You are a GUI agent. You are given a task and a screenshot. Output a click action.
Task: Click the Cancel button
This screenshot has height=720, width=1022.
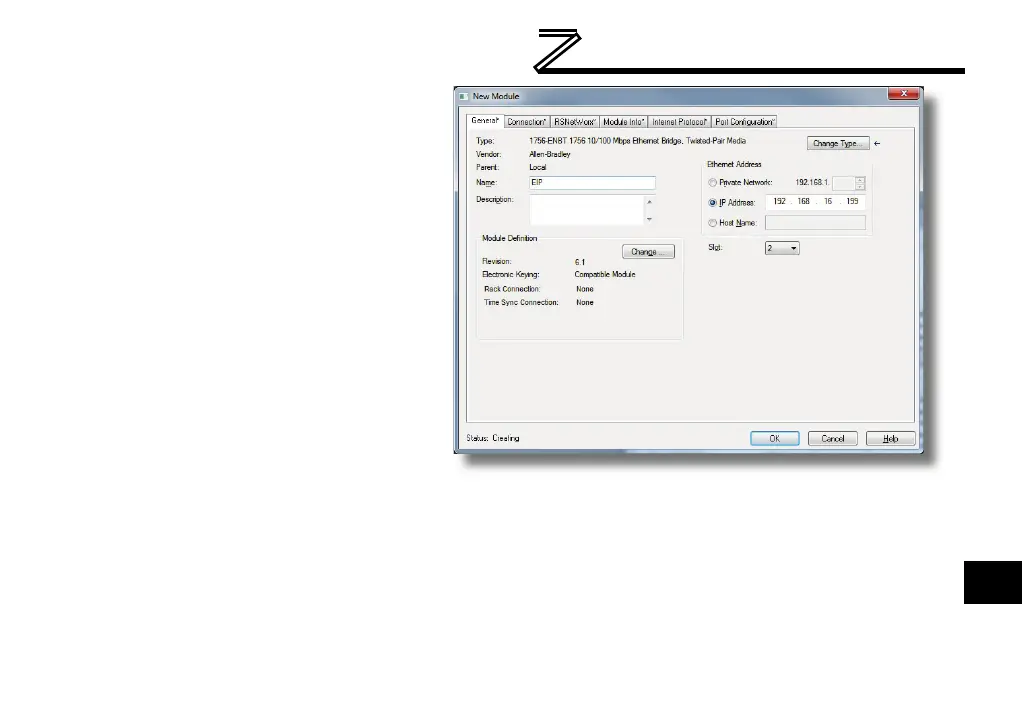tap(832, 439)
